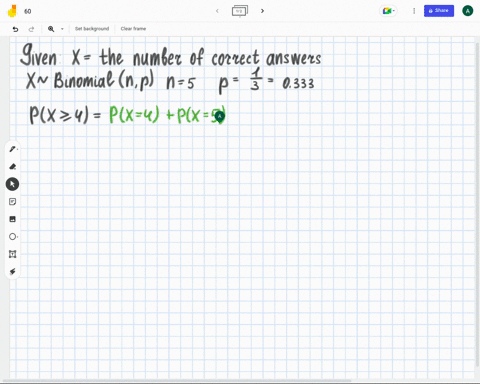The width and height of the screenshot is (480, 384).
Task: Select the Circle shape tool
Action: tap(13, 237)
